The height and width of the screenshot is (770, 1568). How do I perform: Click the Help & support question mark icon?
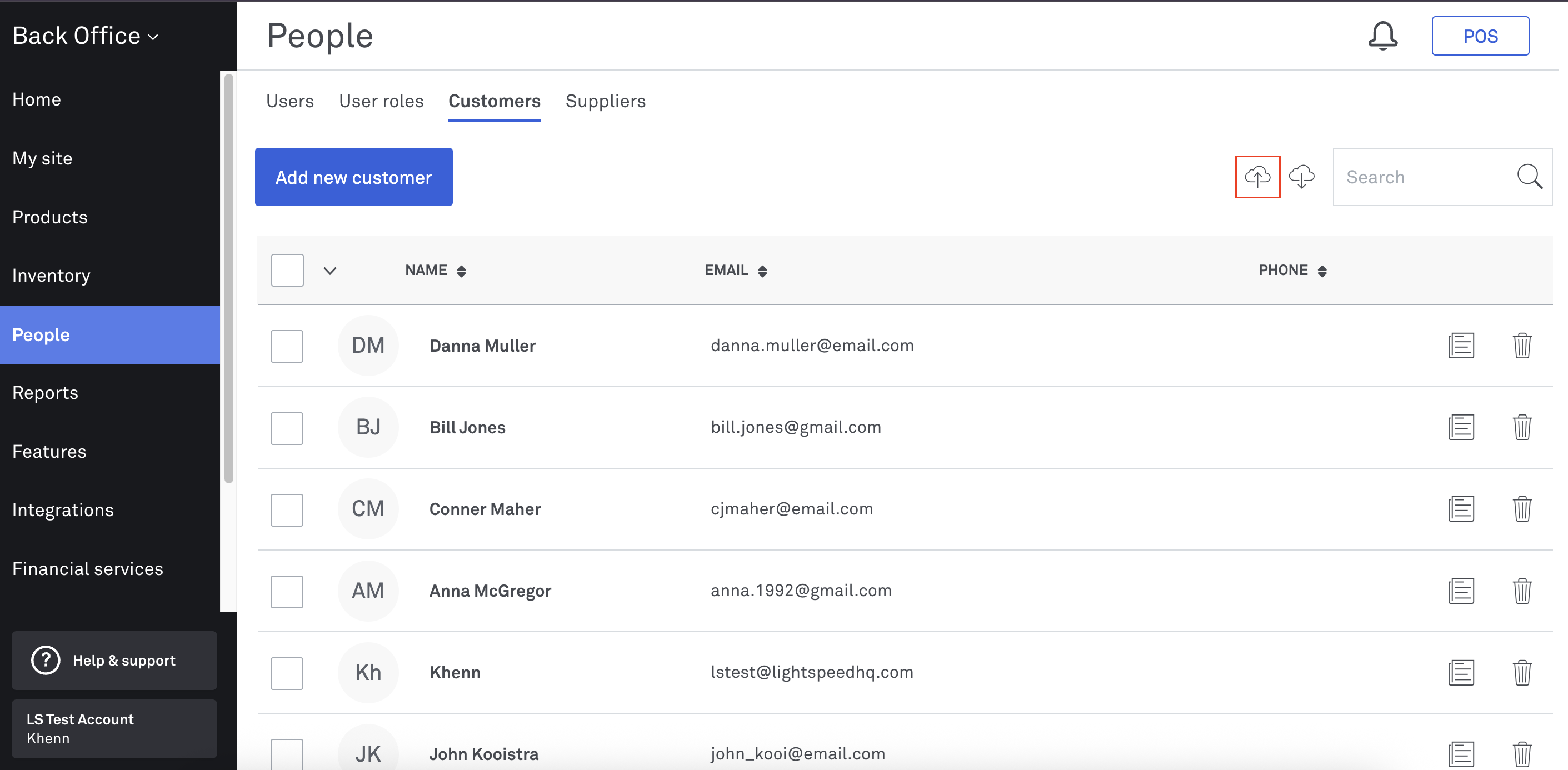point(46,660)
